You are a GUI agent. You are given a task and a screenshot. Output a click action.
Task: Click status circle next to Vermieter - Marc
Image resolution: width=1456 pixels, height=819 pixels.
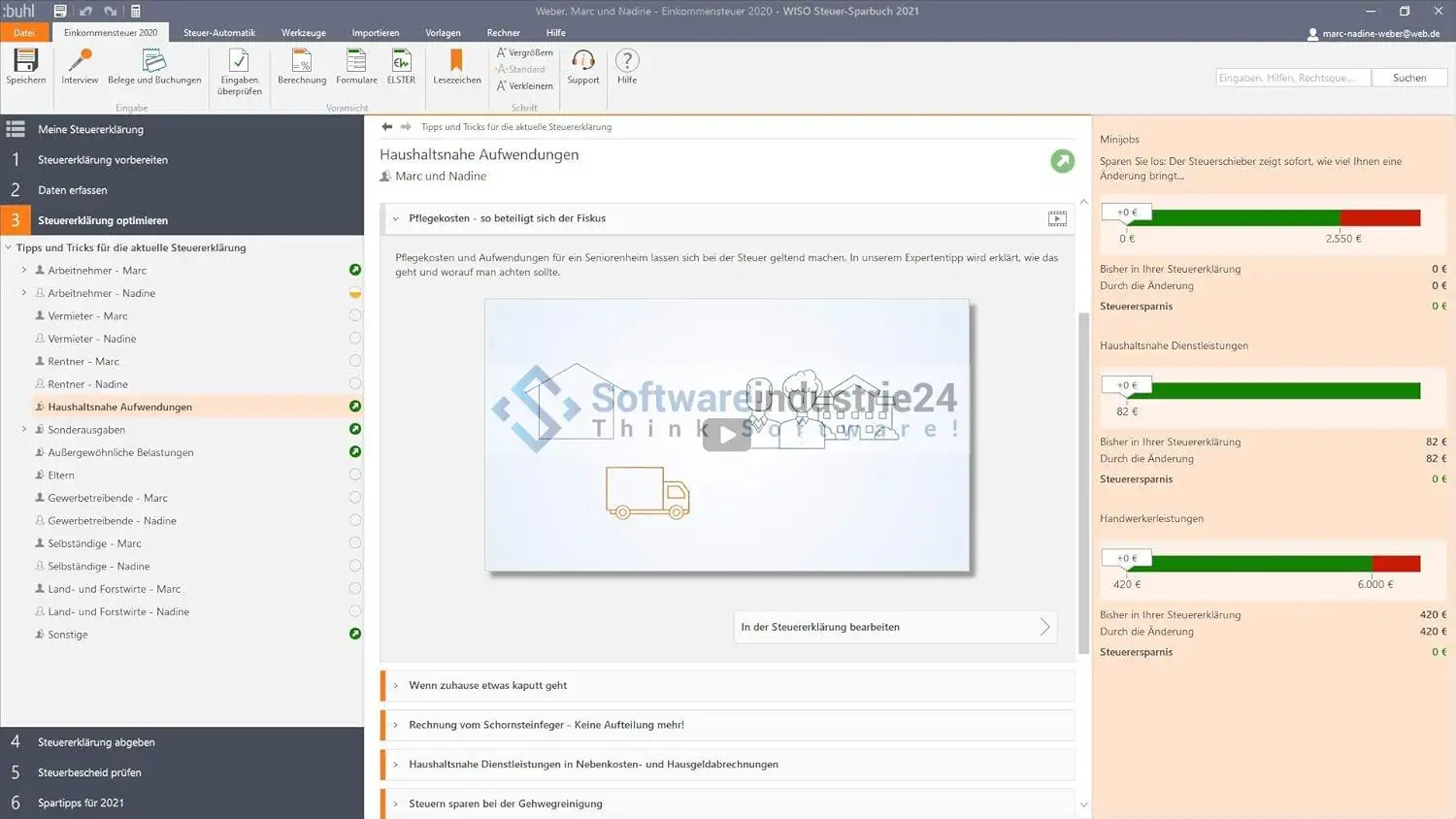[x=355, y=315]
